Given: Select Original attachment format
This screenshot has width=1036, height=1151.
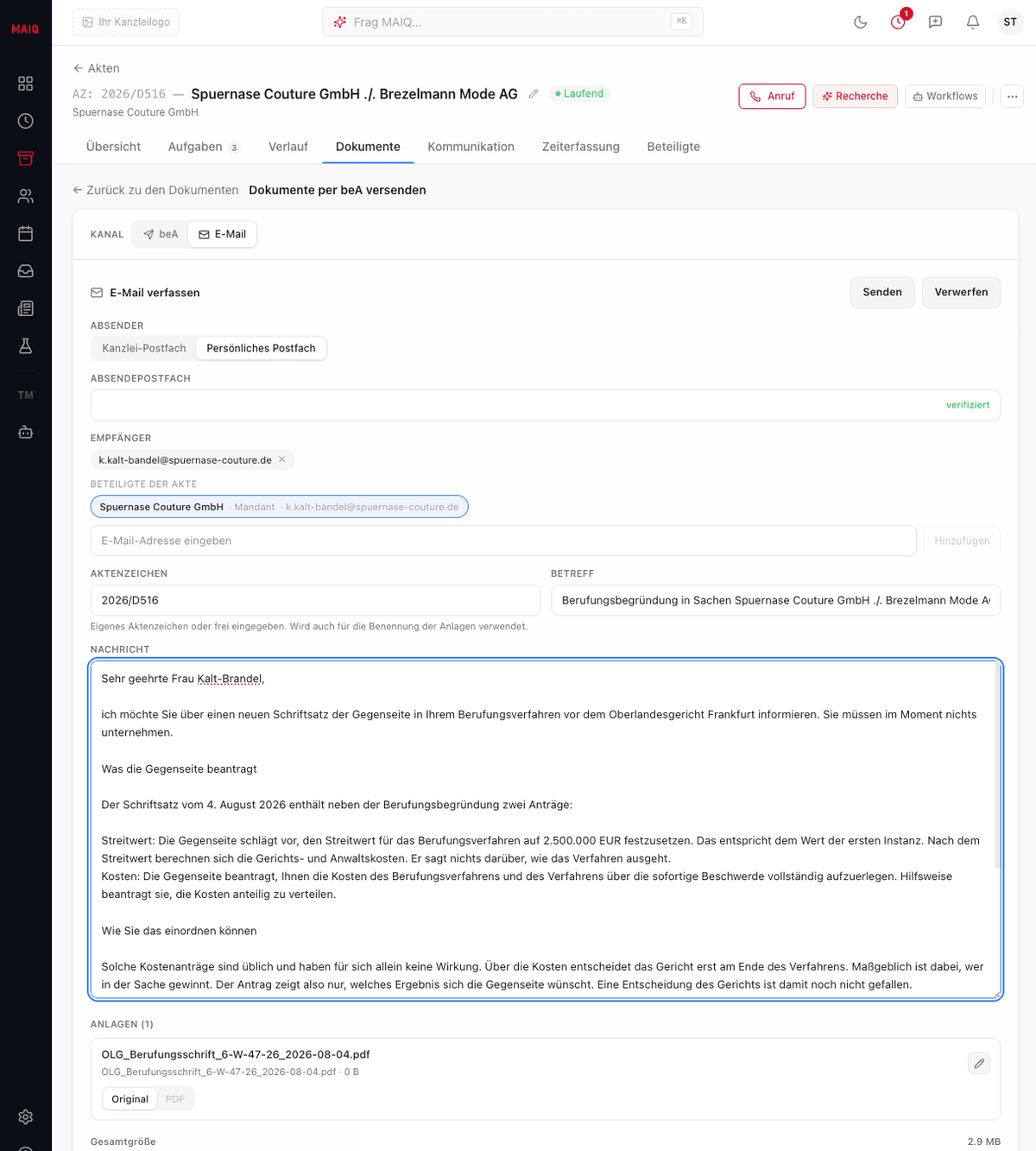Looking at the screenshot, I should 129,1099.
